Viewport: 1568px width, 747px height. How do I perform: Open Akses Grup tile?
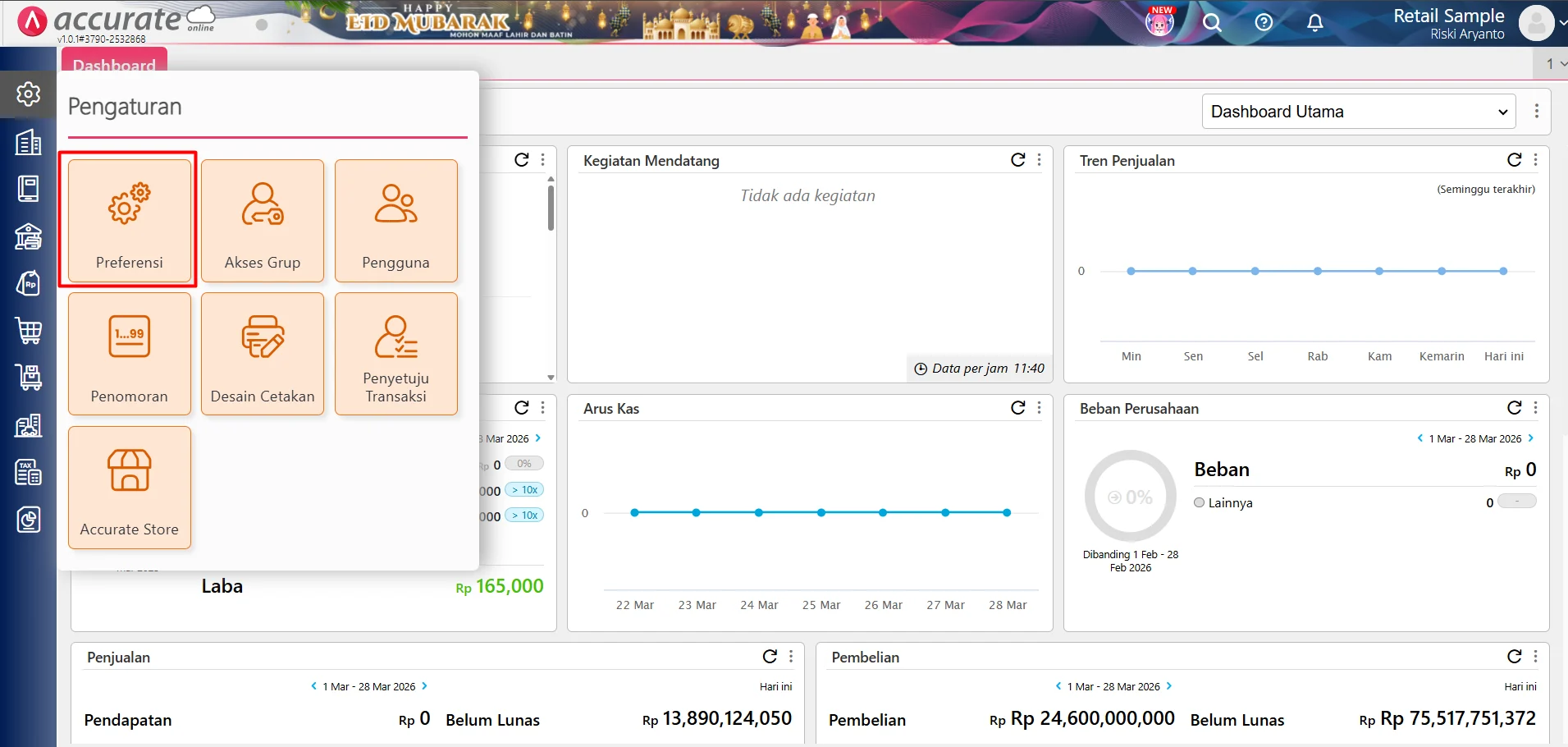[x=263, y=221]
